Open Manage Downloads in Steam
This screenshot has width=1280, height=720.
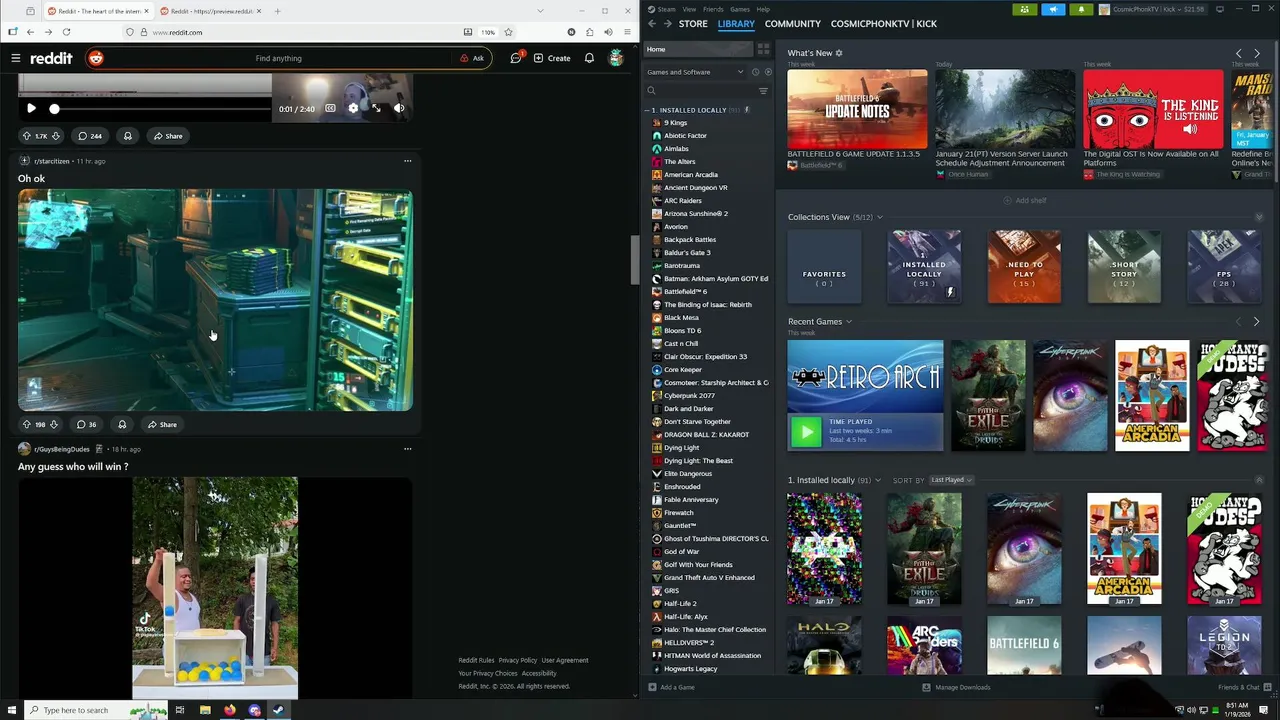pos(956,687)
